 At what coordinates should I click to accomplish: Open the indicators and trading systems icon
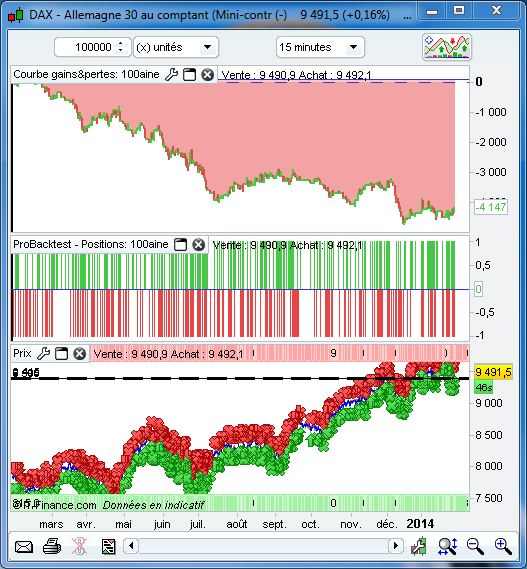(447, 47)
